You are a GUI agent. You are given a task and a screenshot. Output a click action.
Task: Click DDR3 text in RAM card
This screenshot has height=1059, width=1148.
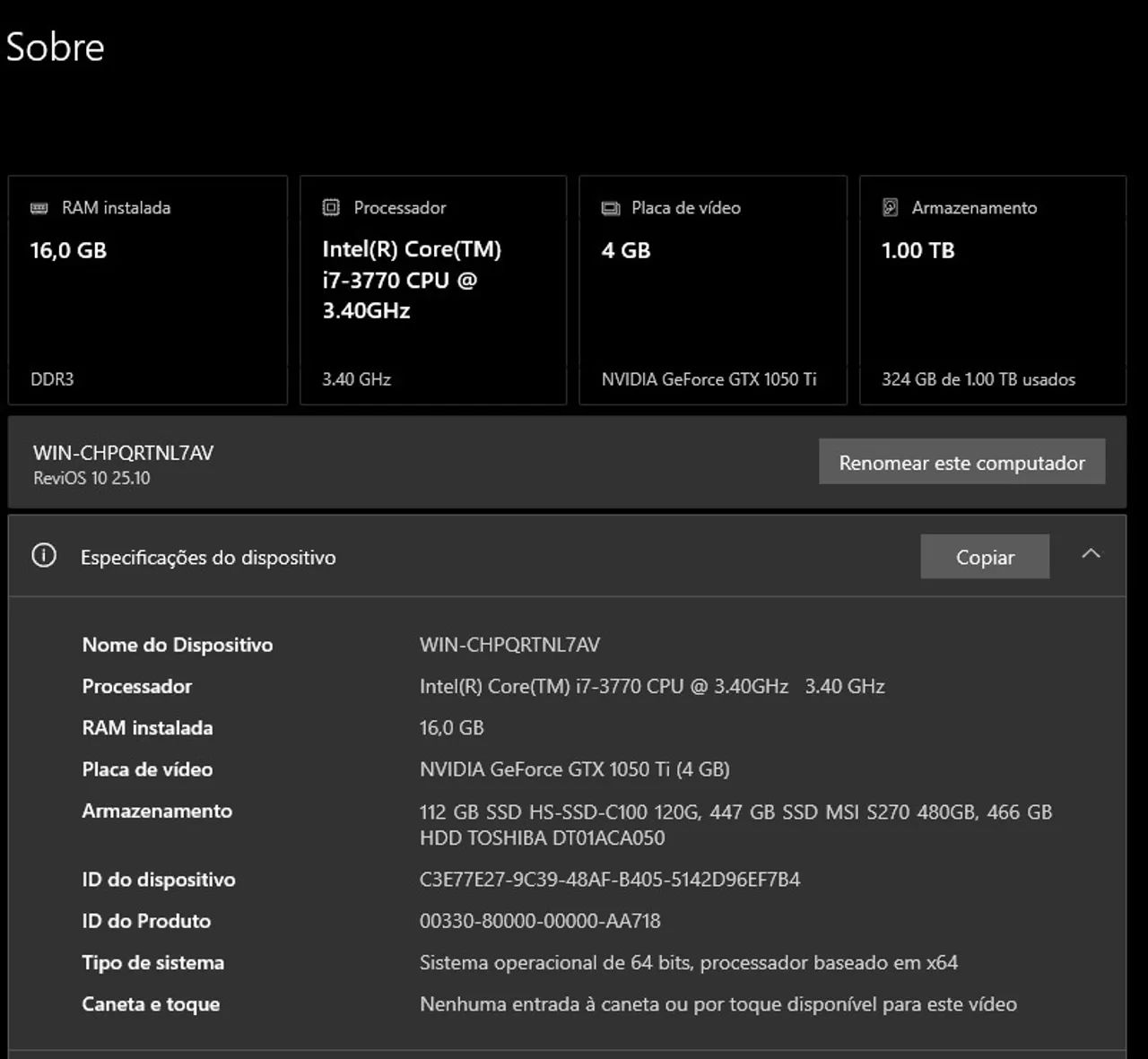coord(52,379)
